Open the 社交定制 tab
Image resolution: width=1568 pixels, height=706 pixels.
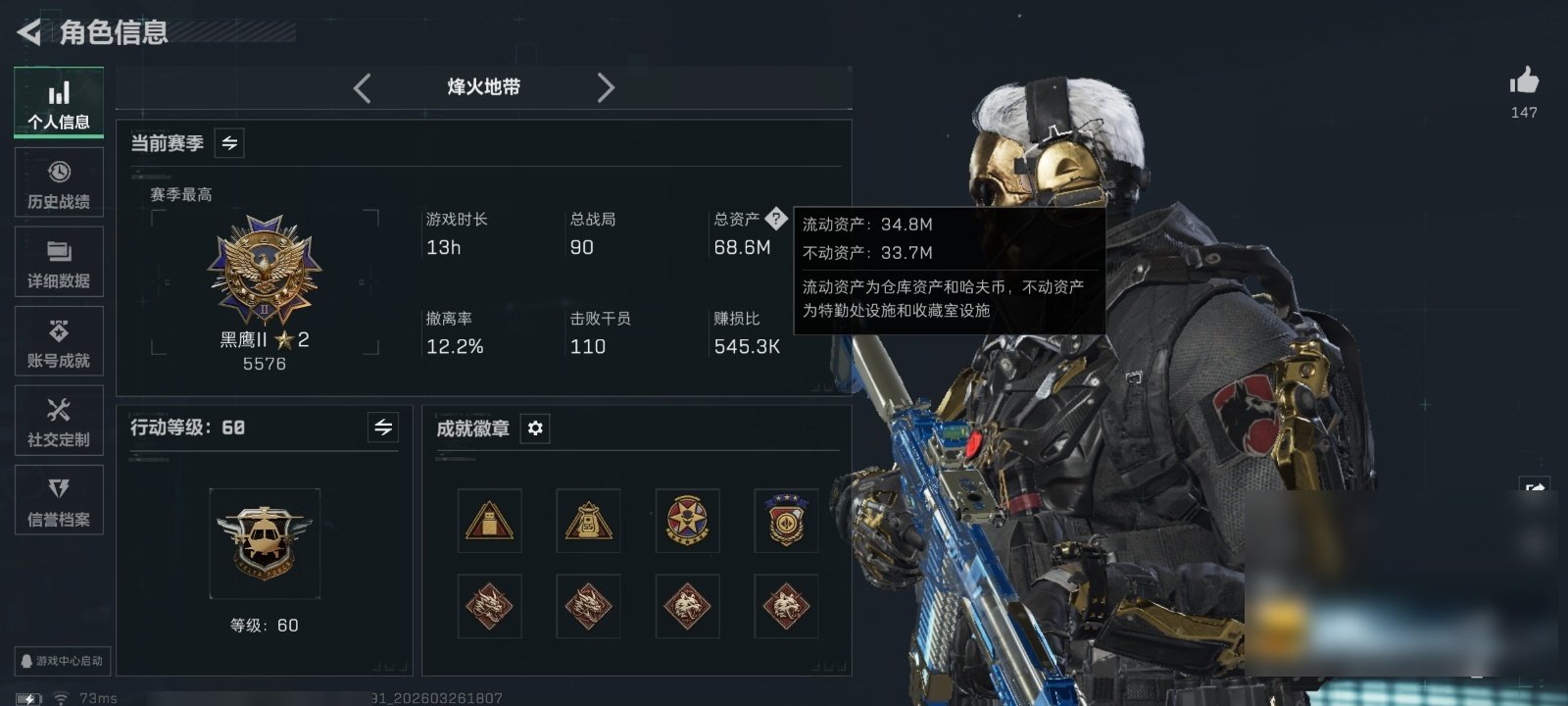pos(59,421)
